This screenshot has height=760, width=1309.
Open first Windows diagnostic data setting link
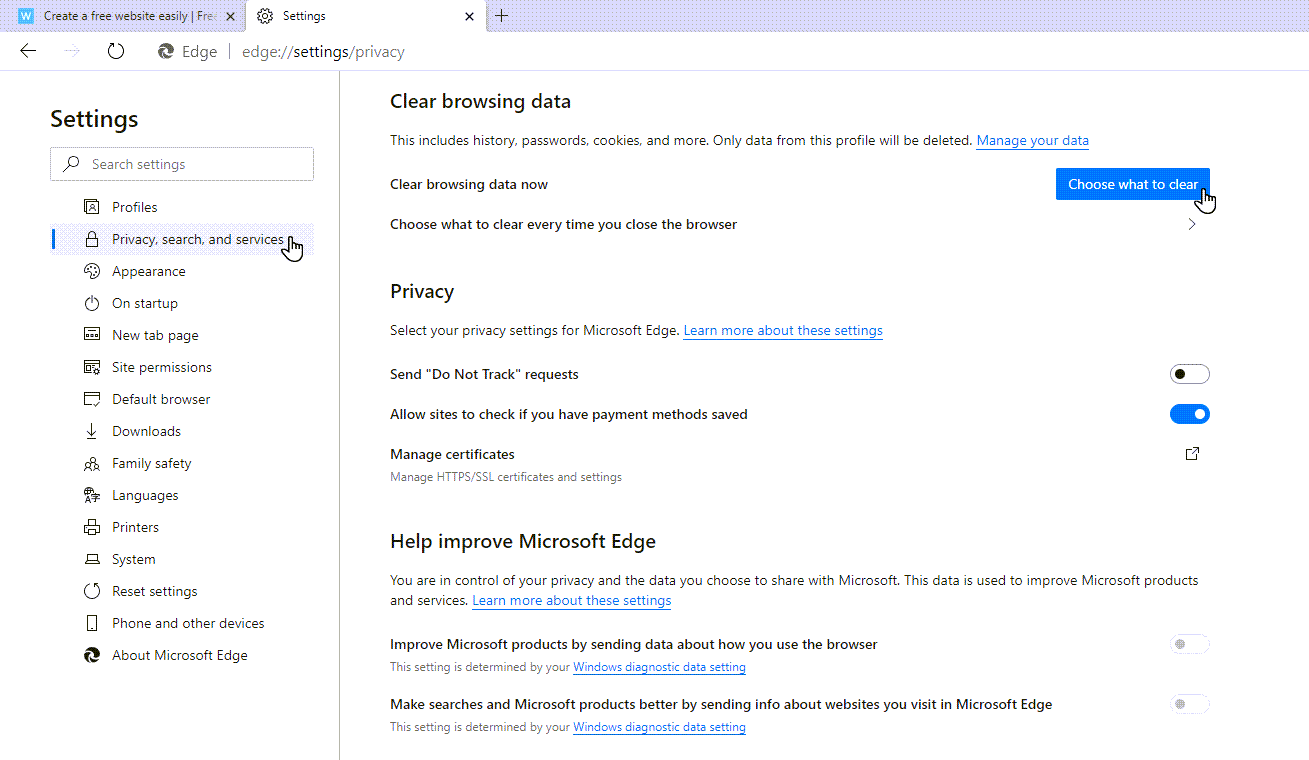660,667
